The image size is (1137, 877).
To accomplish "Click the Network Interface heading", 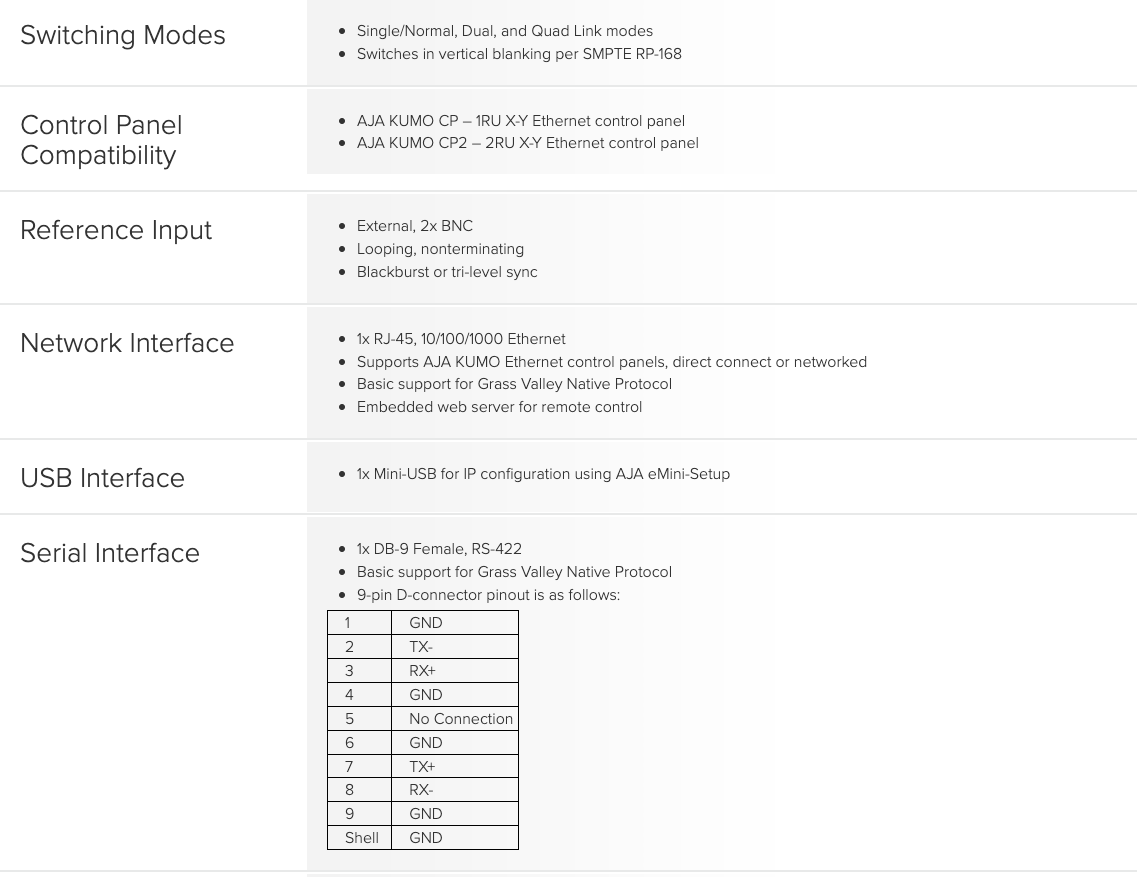I will pyautogui.click(x=127, y=343).
